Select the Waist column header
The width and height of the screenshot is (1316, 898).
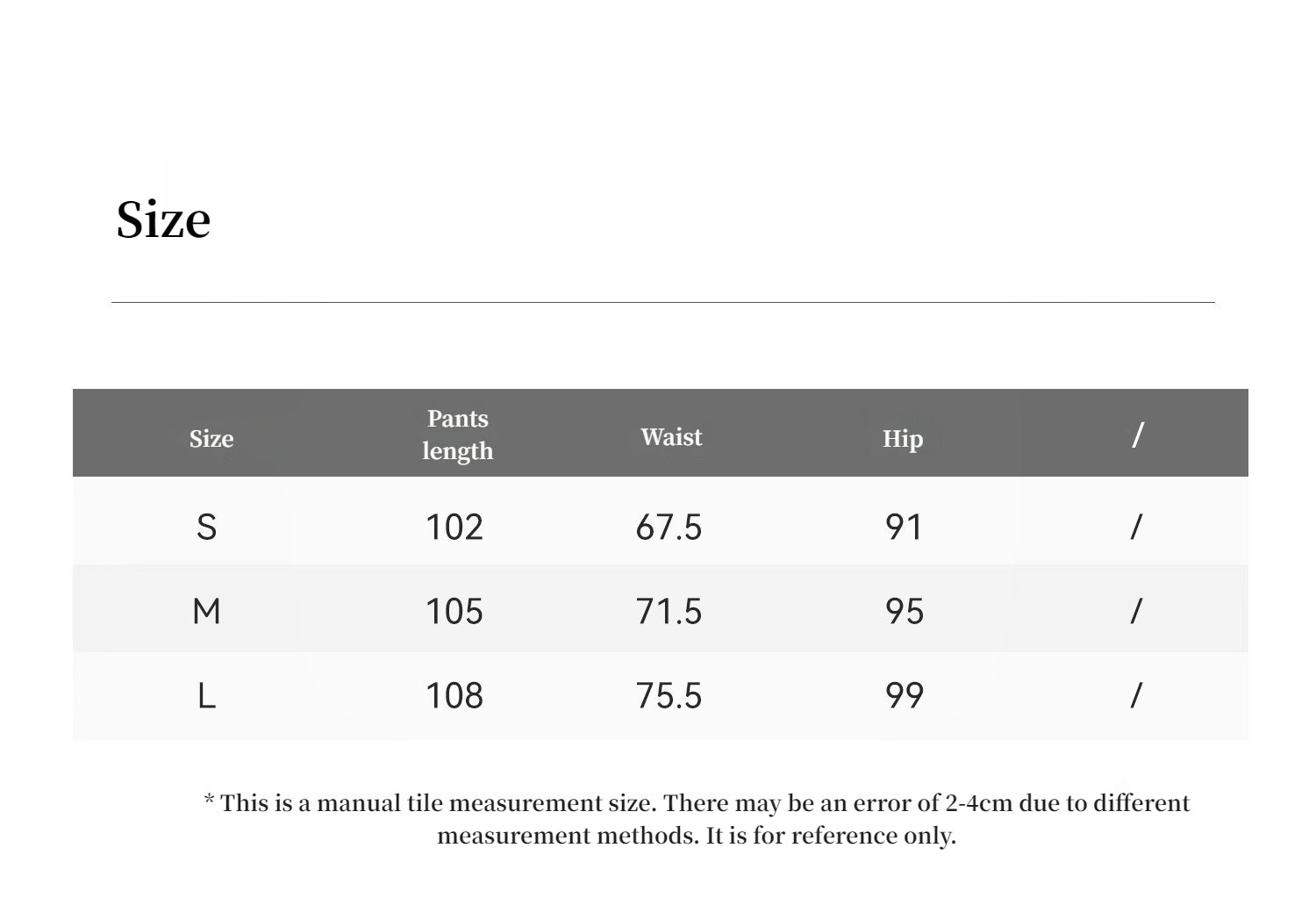[x=671, y=437]
